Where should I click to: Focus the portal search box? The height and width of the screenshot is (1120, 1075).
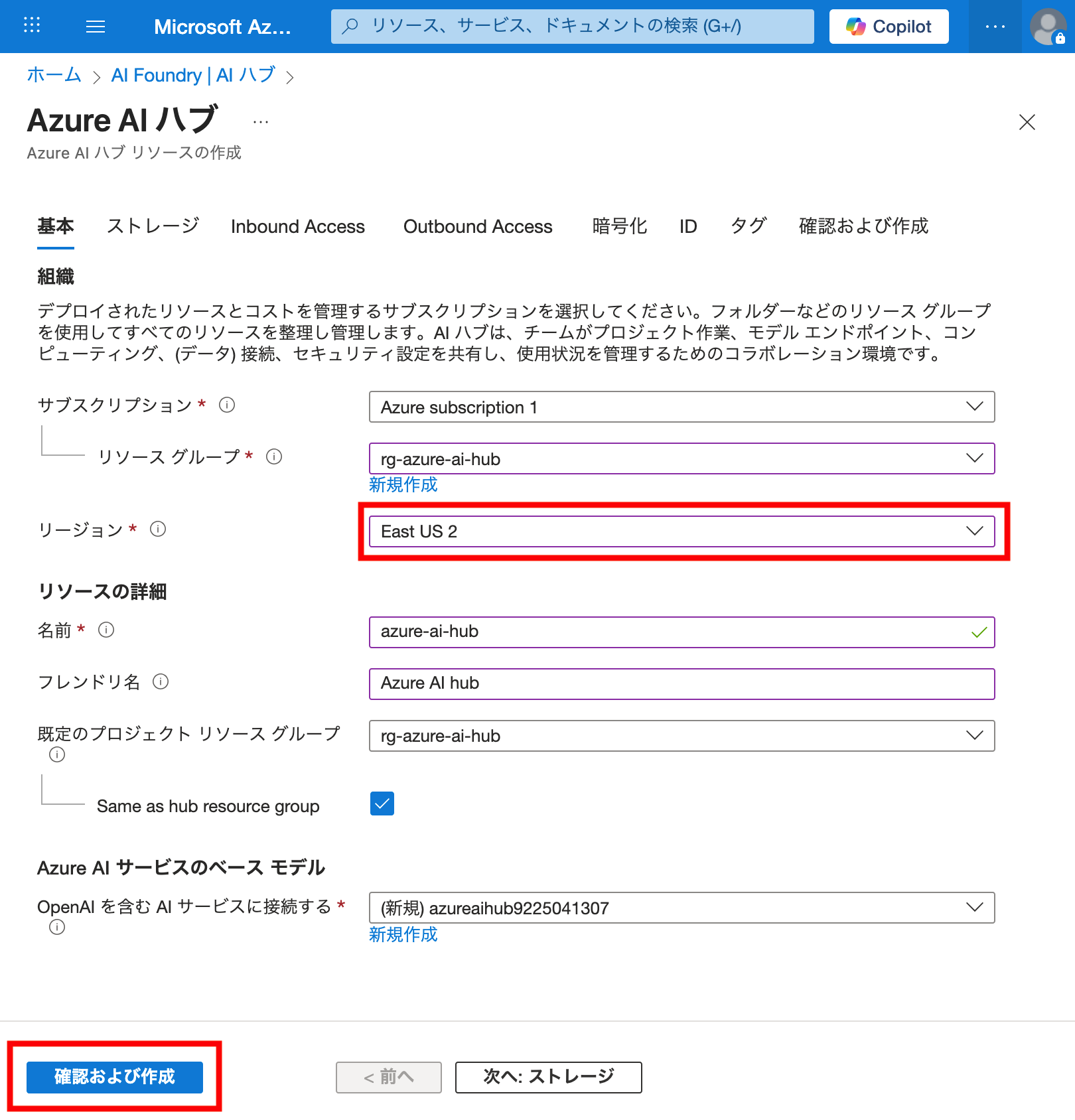pos(572,27)
